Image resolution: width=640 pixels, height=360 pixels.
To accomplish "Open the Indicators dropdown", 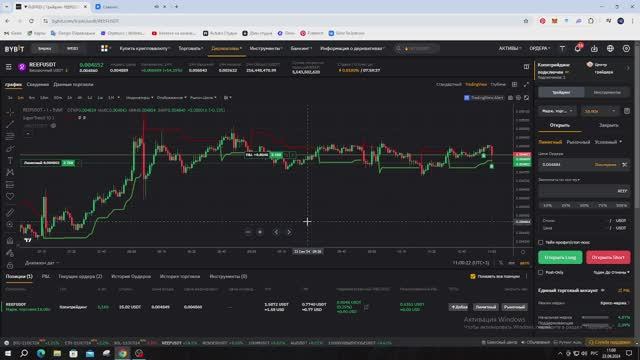I will [x=140, y=98].
